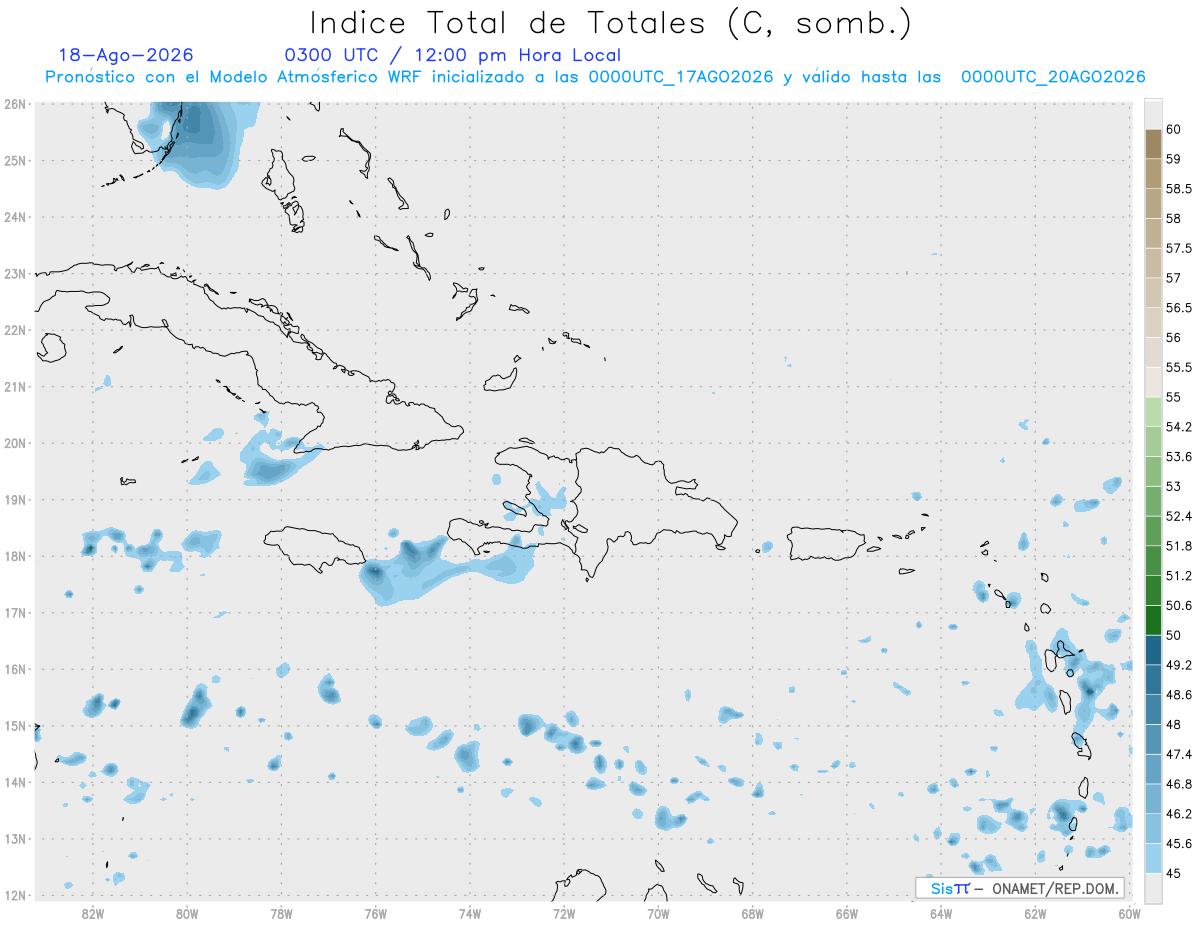
Task: Click the colorbar label "46.8"
Action: pyautogui.click(x=1179, y=784)
